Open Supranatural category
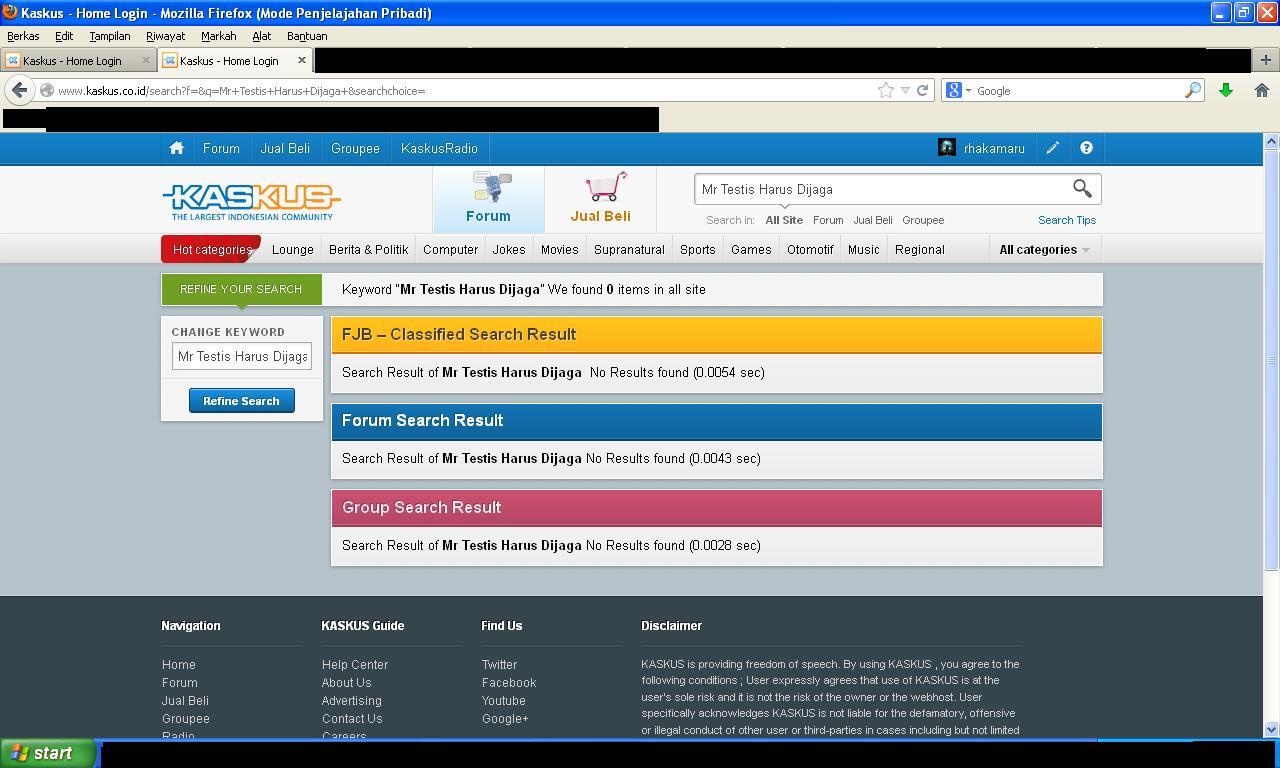The image size is (1280, 768). [x=629, y=249]
